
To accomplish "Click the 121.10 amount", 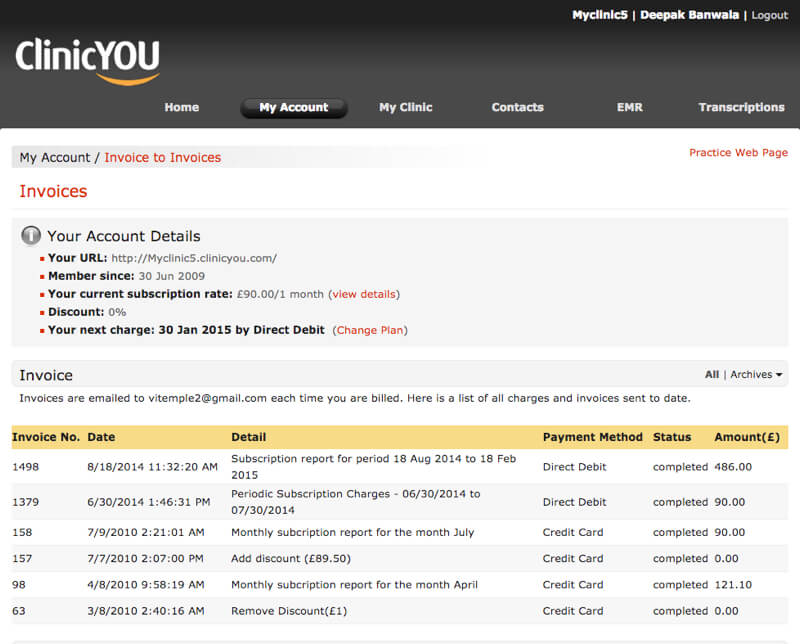I will point(733,585).
